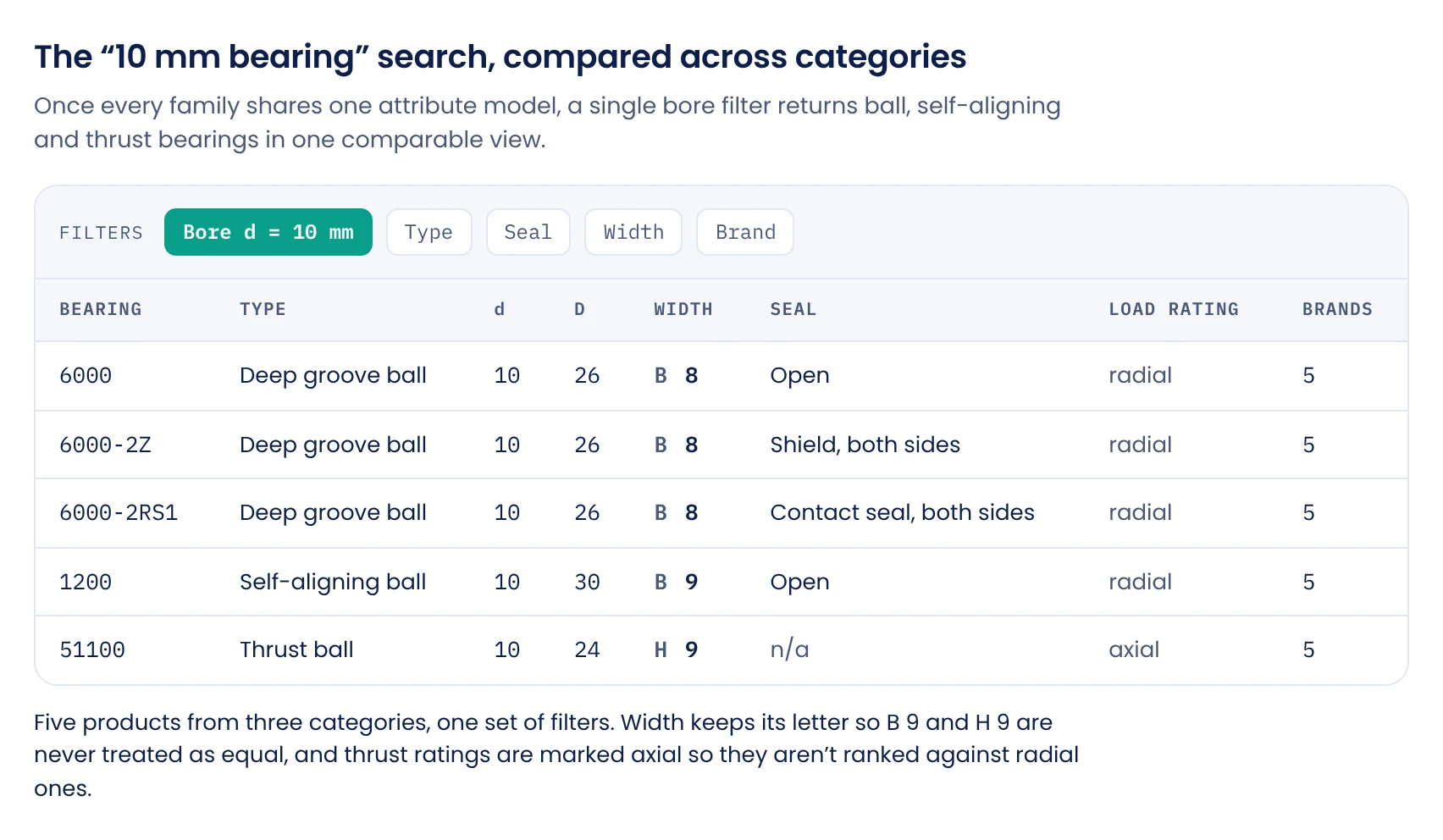Sort by the TYPE column header
The height and width of the screenshot is (840, 1443).
[263, 309]
